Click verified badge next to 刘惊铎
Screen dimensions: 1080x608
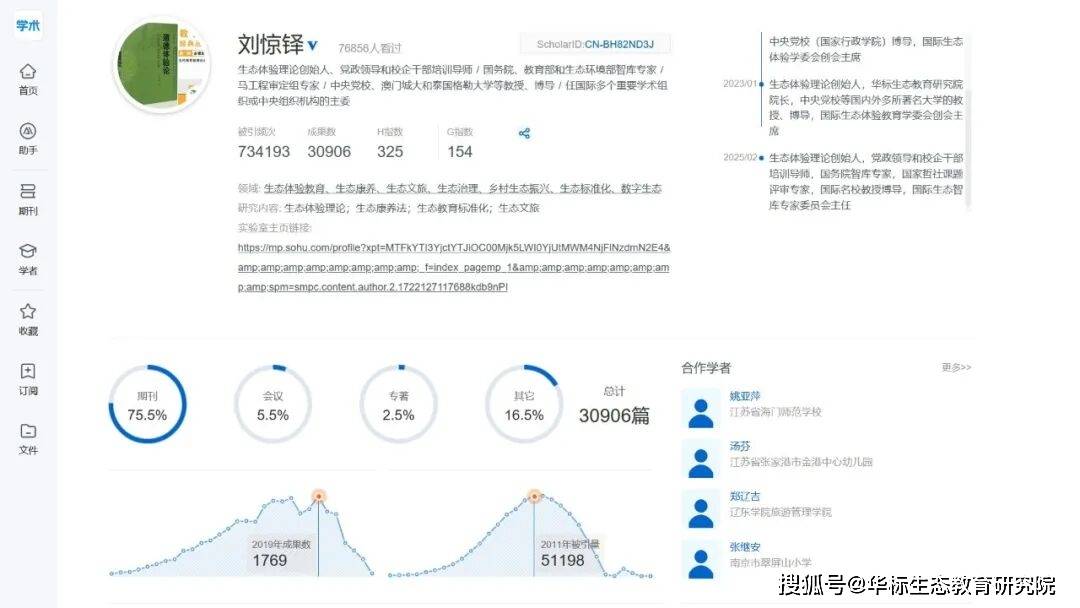click(312, 45)
